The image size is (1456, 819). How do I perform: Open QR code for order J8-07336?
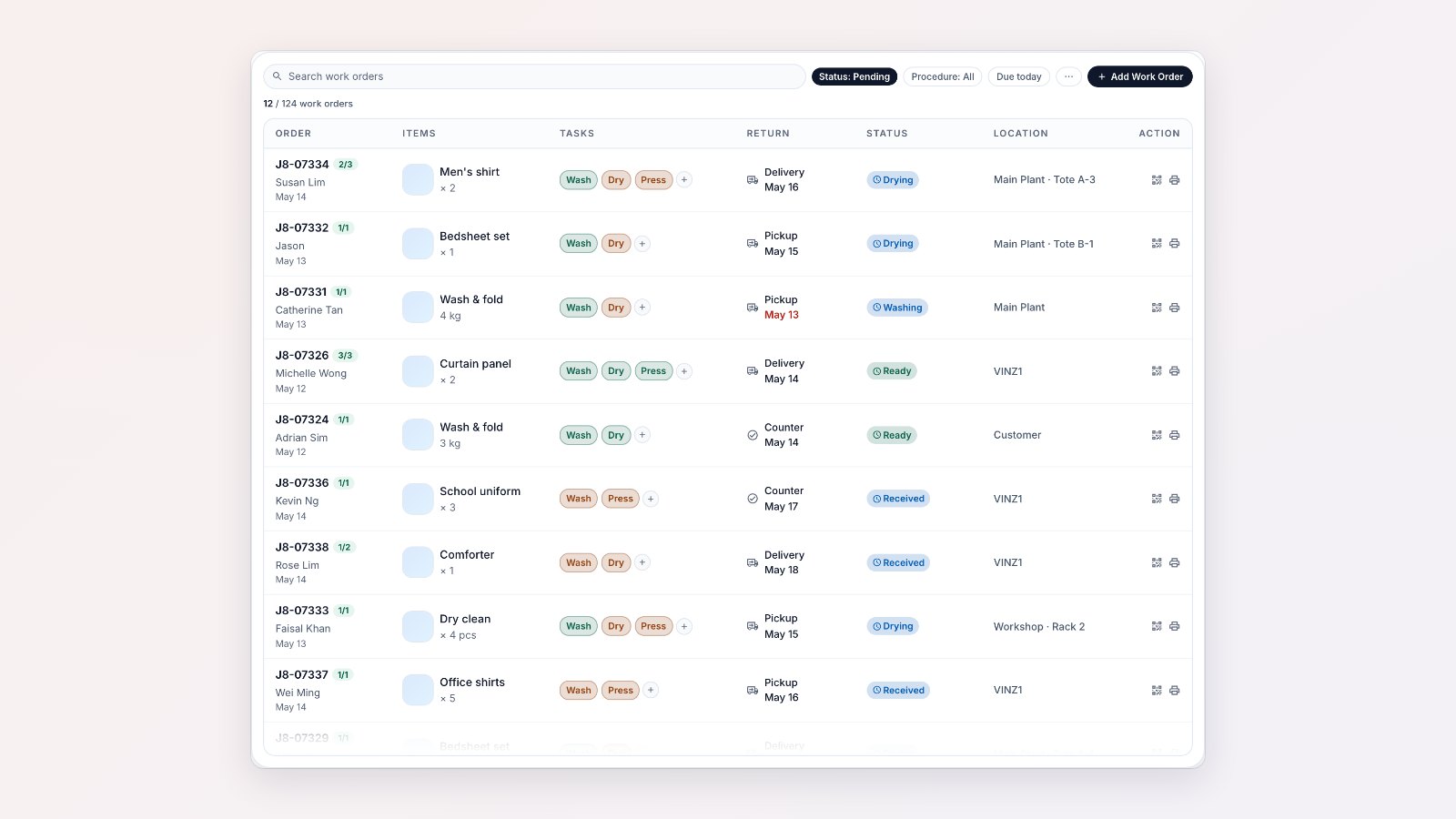pos(1157,499)
